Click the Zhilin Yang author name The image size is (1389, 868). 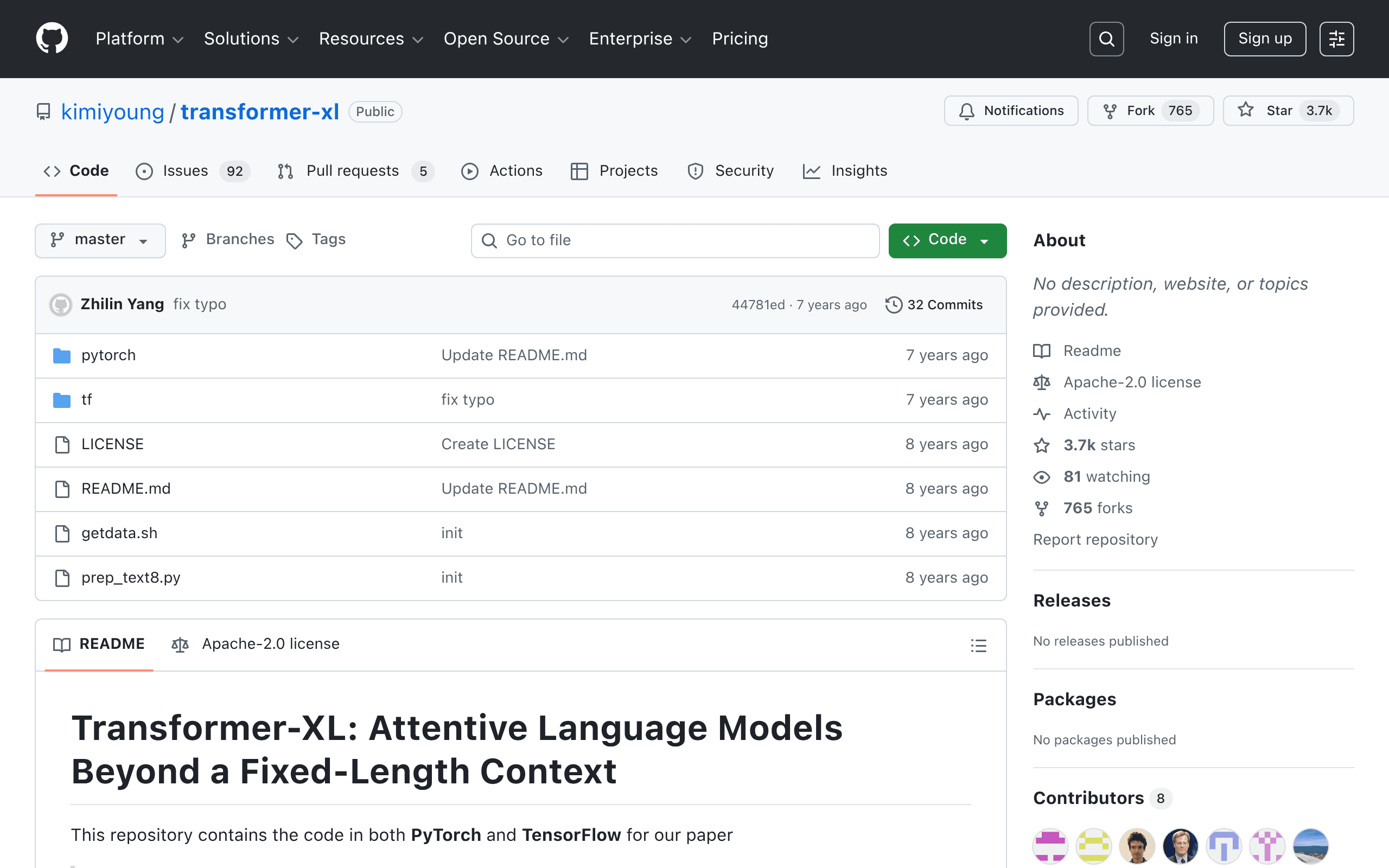122,304
